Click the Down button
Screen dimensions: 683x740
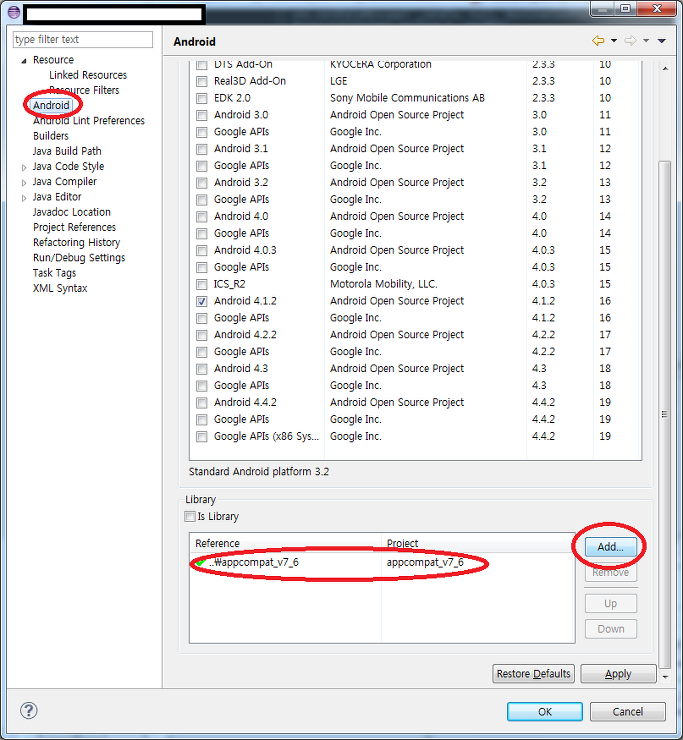click(611, 629)
